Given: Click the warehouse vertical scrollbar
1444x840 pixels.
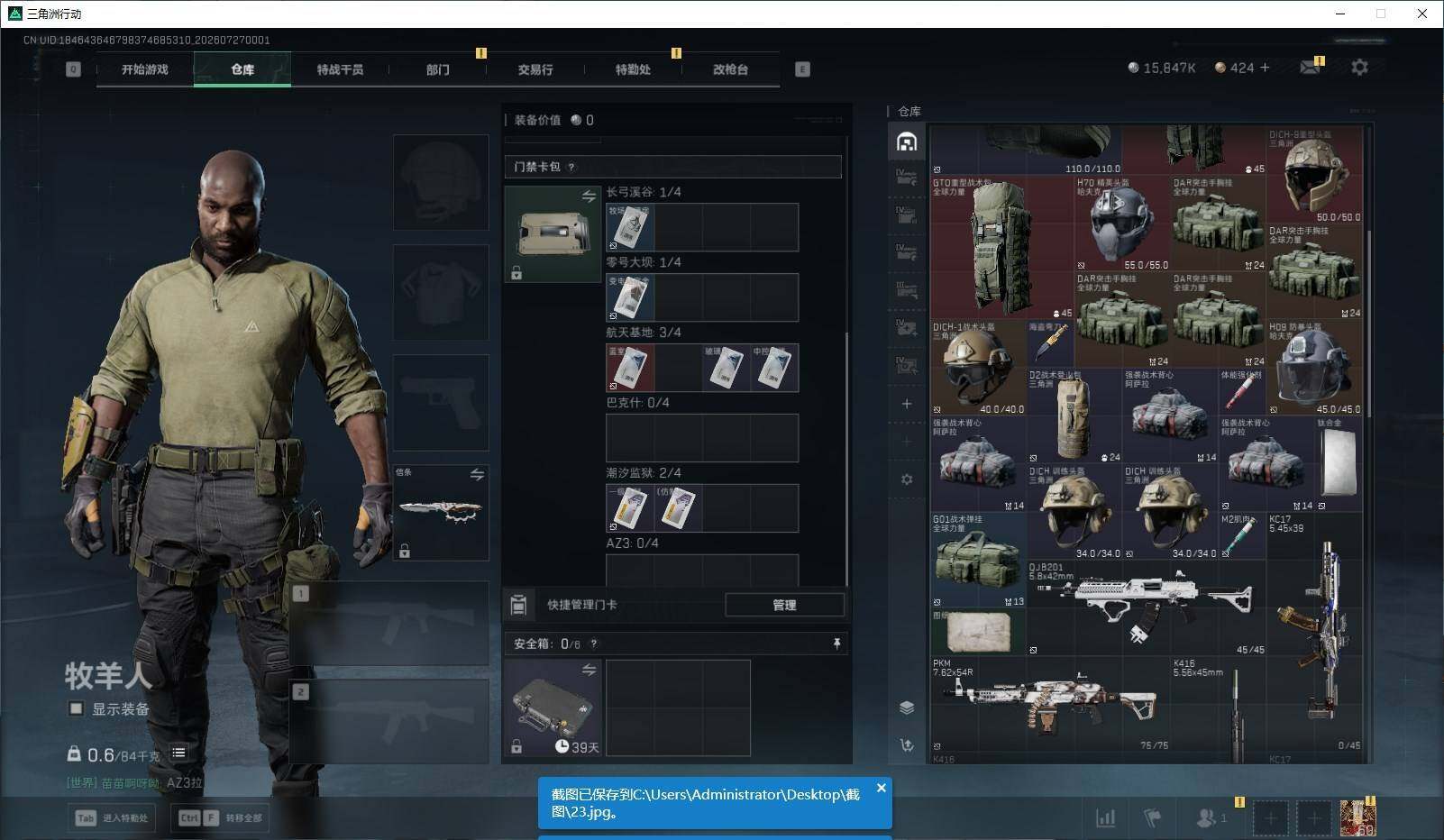Looking at the screenshot, I should tap(1368, 324).
